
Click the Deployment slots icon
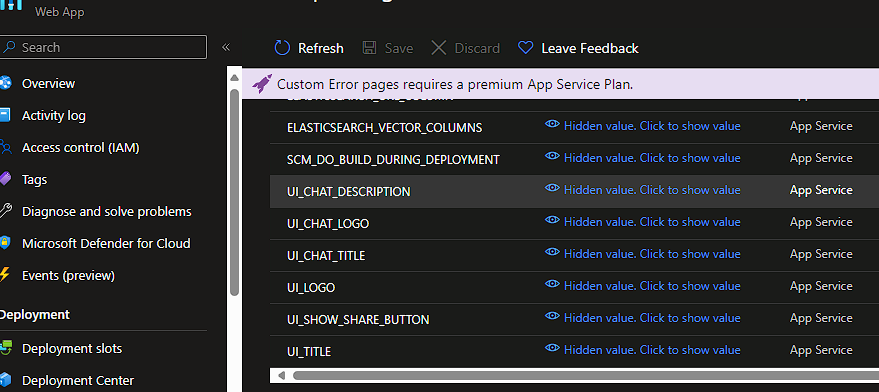[x=6, y=348]
